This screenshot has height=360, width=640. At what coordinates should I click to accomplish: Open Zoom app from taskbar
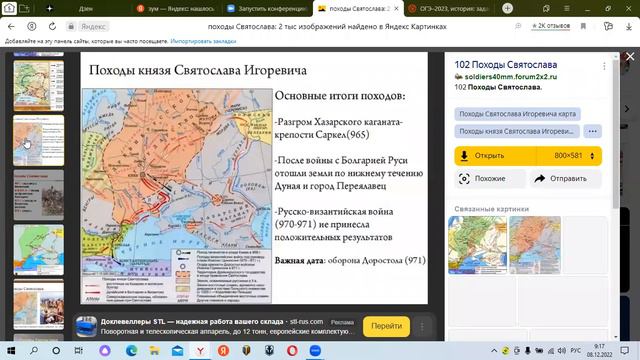(315, 351)
